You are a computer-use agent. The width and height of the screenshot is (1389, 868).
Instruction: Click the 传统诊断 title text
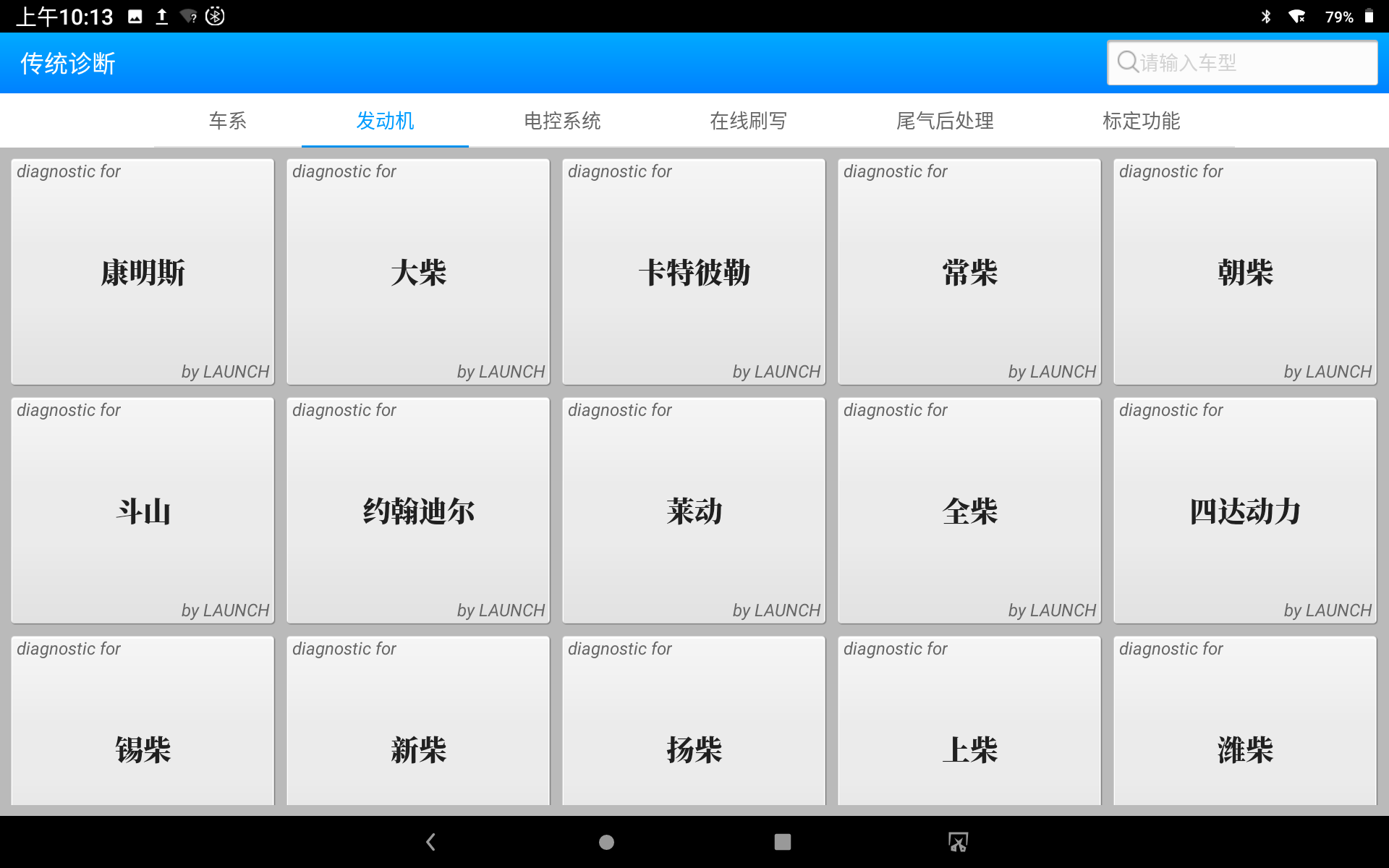tap(68, 64)
